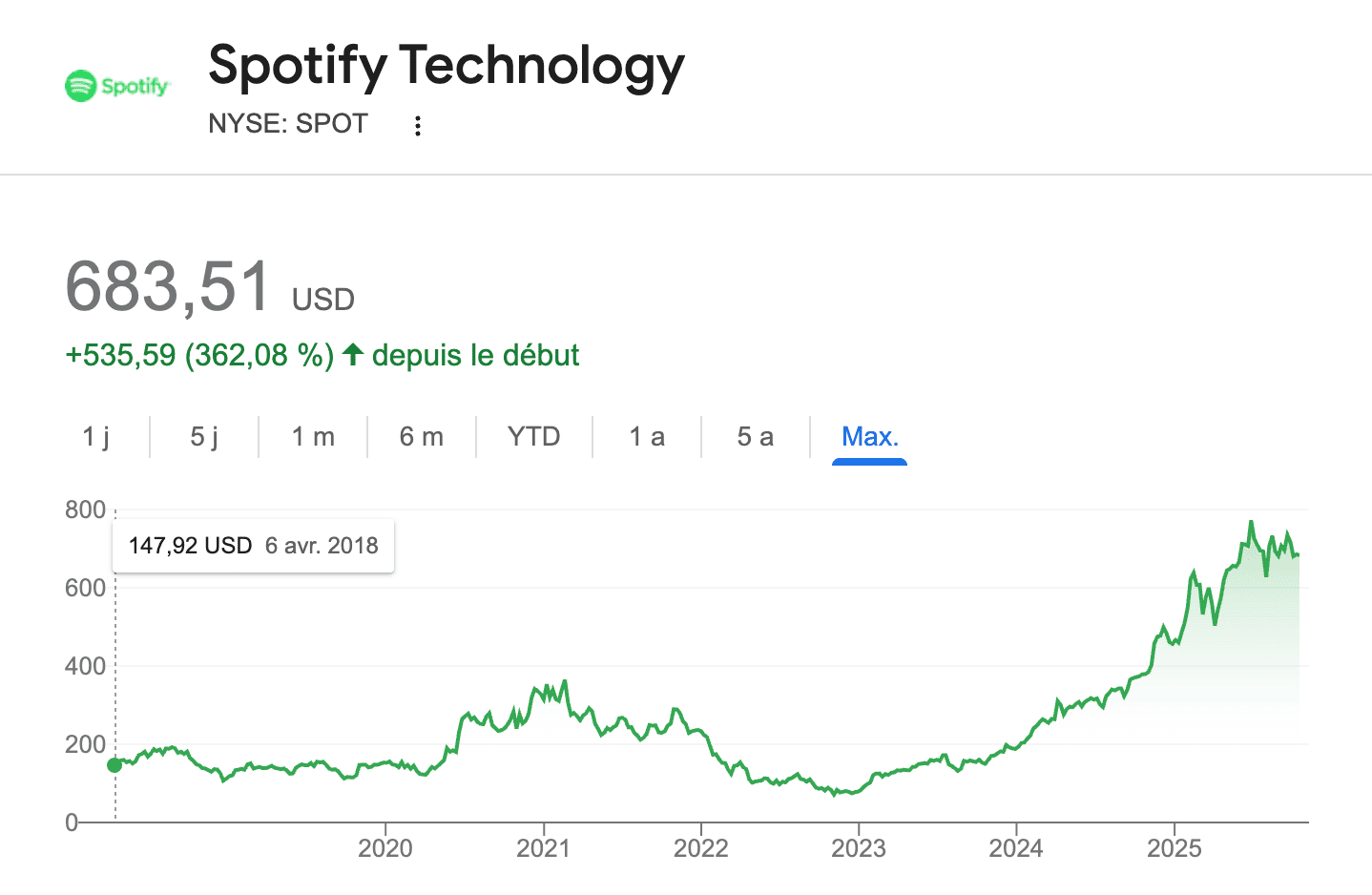Open the YTD performance view
Screen dimensions: 1372x895
click(532, 436)
